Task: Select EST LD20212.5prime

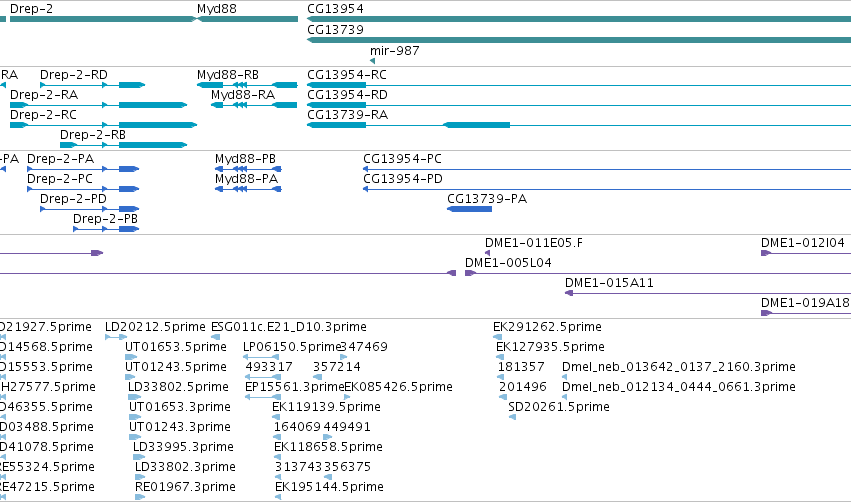Action: (x=155, y=327)
